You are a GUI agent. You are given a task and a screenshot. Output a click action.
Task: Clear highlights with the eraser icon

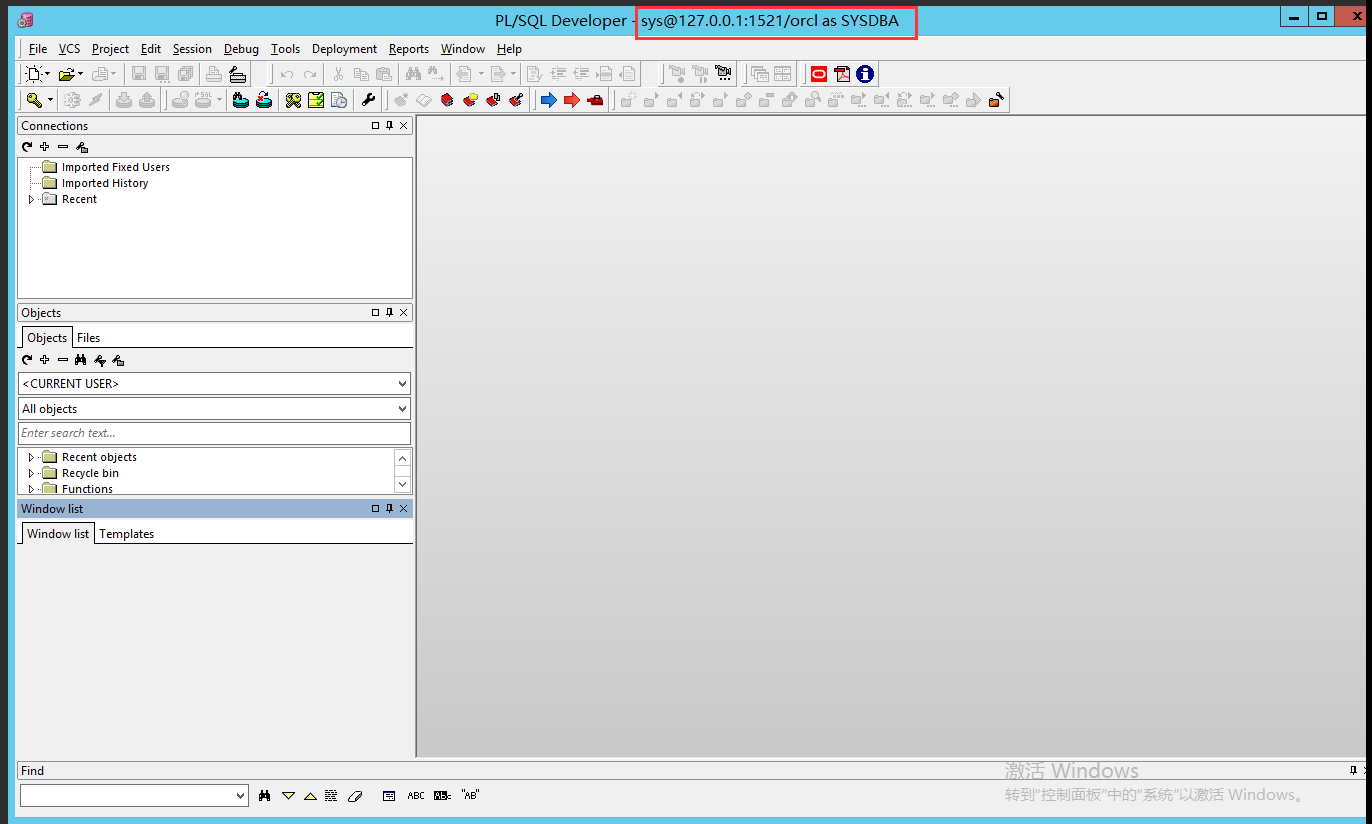pyautogui.click(x=354, y=796)
